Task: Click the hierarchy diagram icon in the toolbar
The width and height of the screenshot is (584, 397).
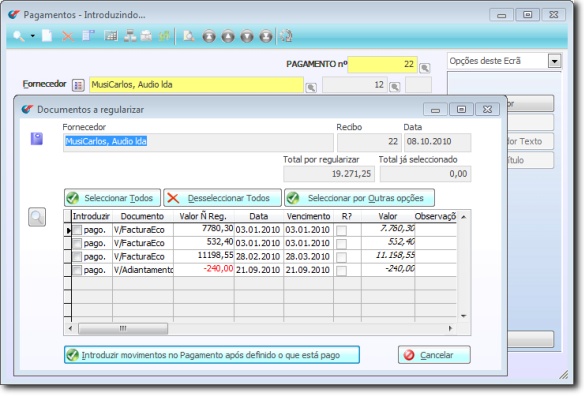Action: [130, 36]
